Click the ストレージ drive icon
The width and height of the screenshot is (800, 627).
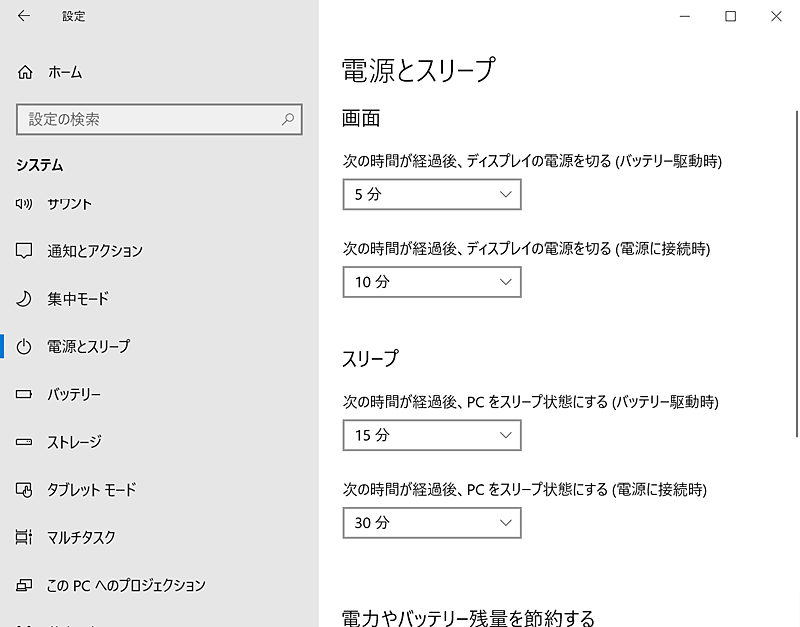[x=25, y=442]
